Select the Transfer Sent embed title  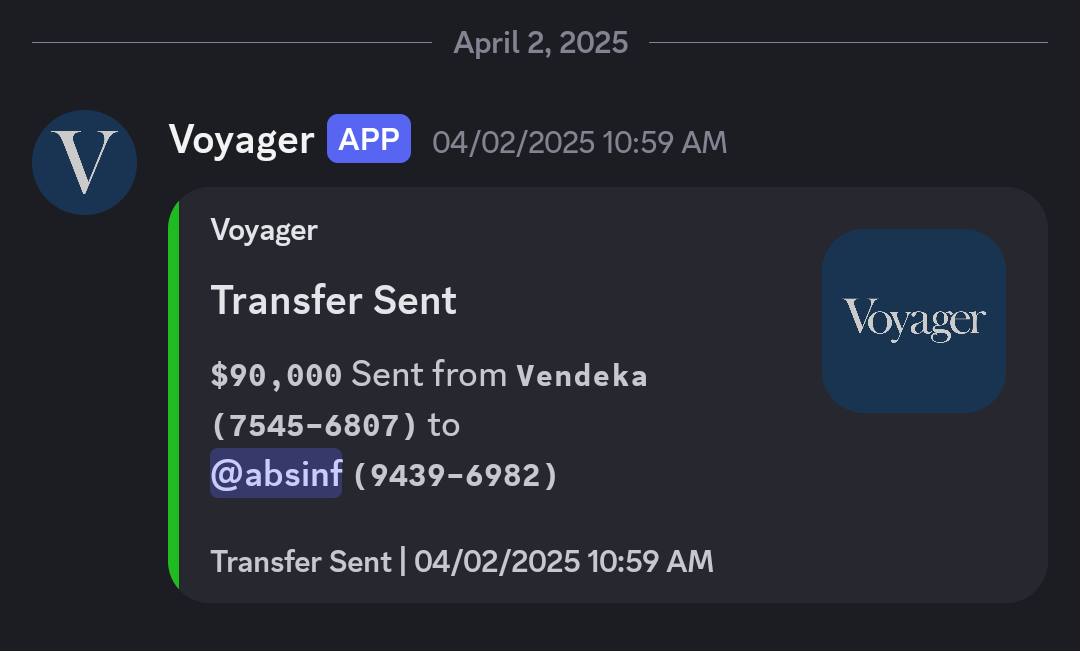[333, 300]
